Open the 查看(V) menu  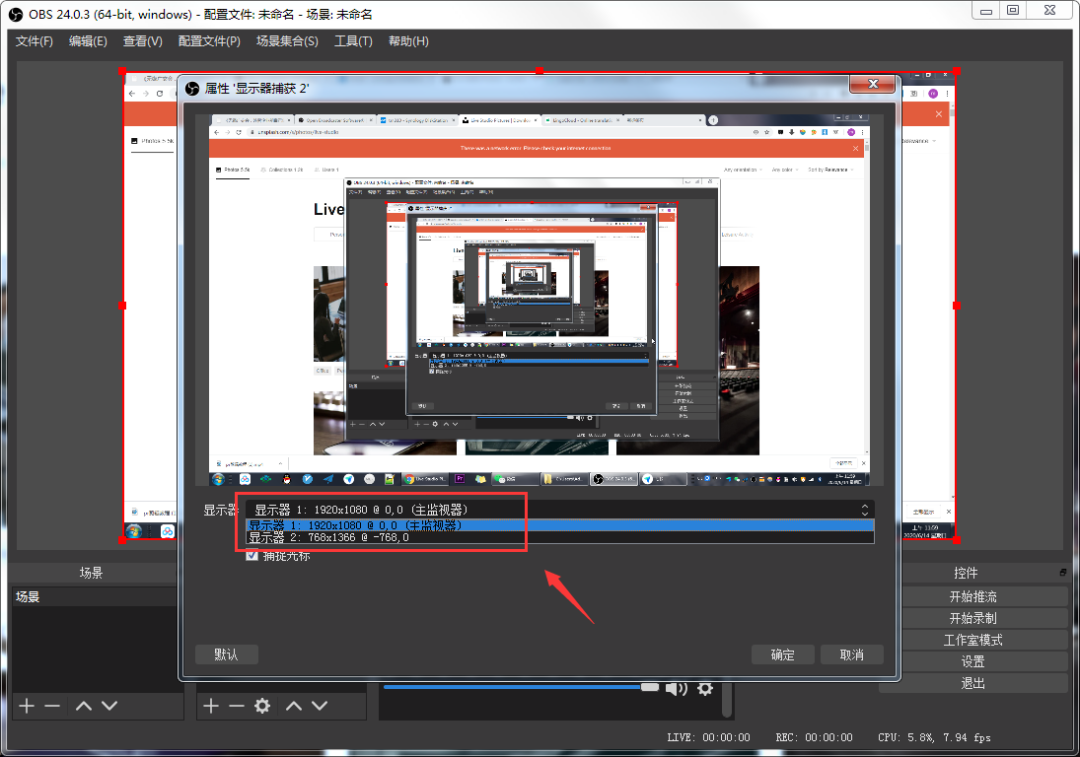[x=143, y=41]
